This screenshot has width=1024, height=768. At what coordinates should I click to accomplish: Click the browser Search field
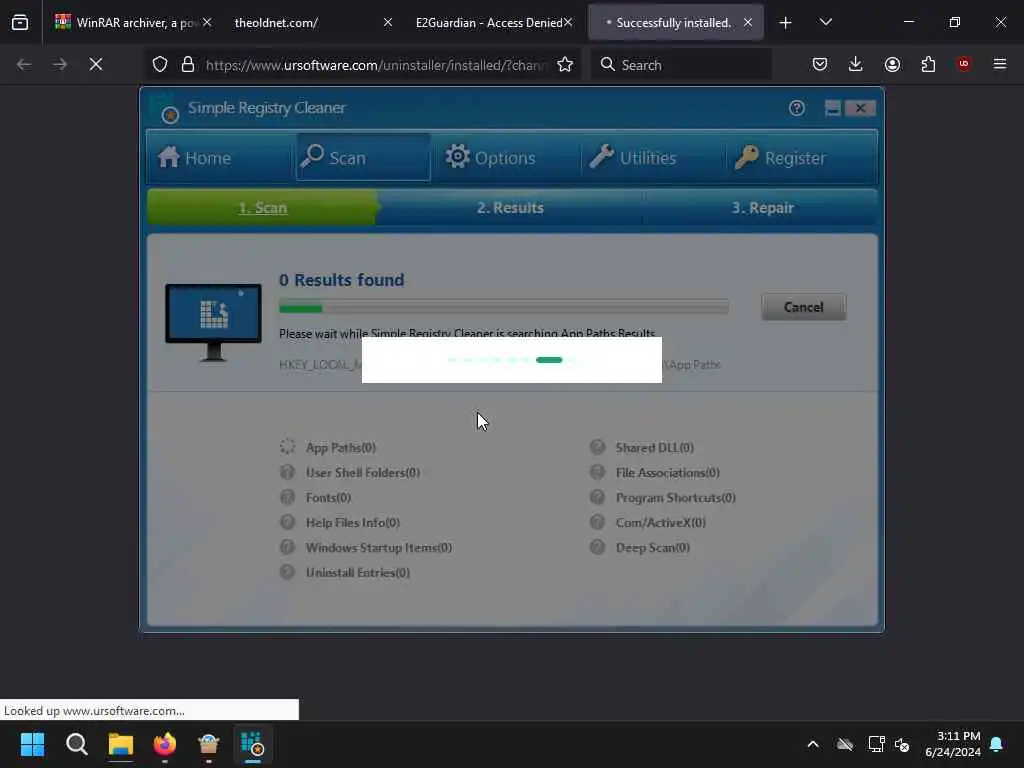click(x=680, y=65)
